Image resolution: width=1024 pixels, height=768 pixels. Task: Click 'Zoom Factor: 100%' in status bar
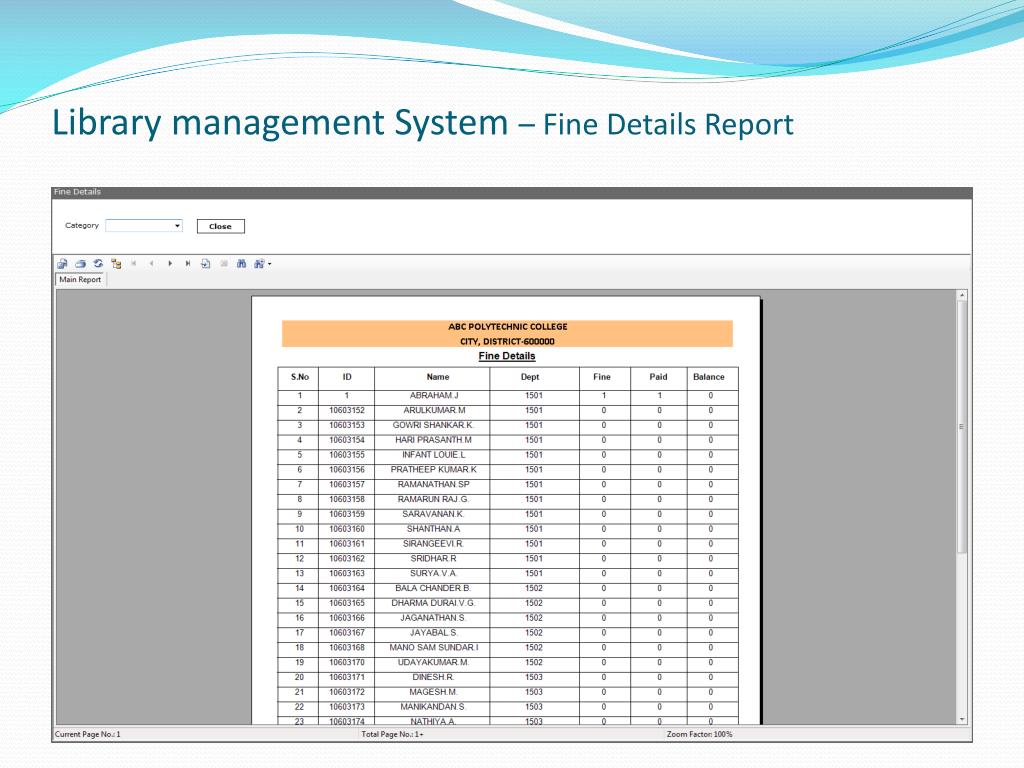[699, 735]
